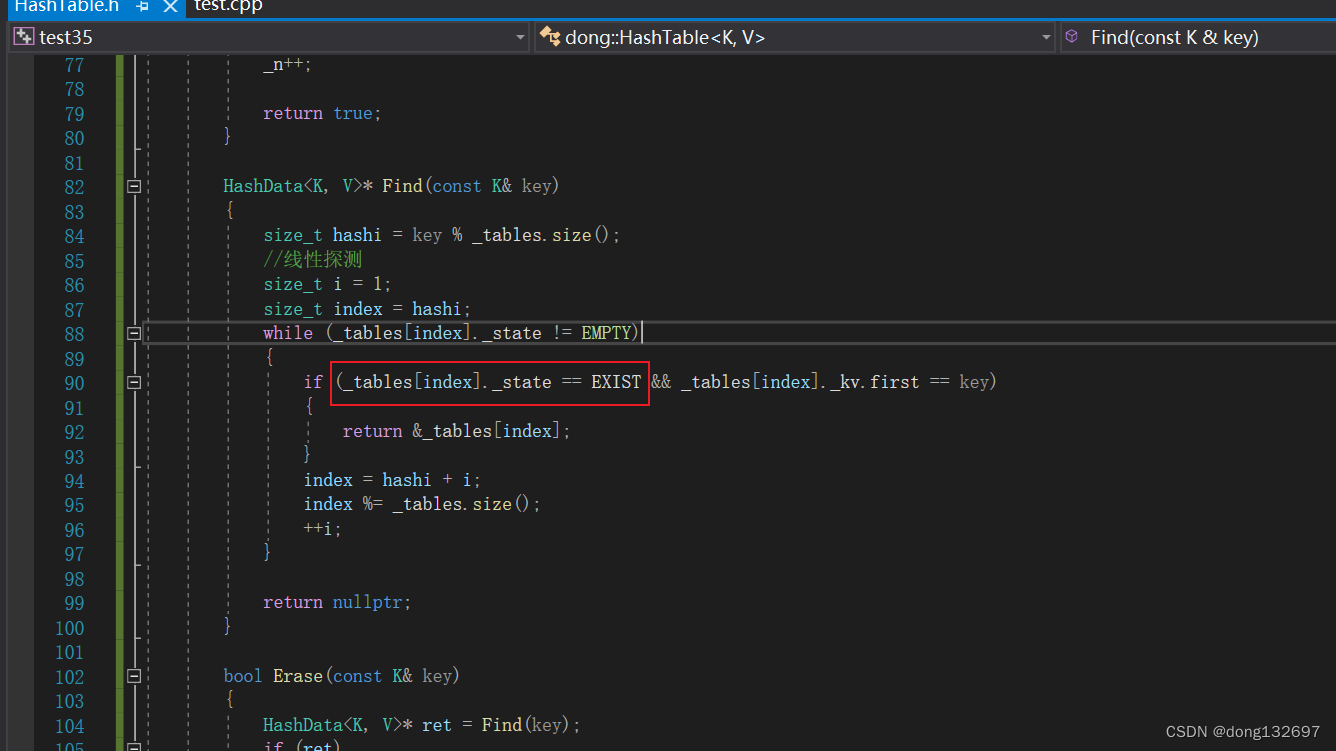Click 'size_t index = hashi;' on line 87
Image resolution: width=1336 pixels, height=751 pixels.
click(367, 309)
